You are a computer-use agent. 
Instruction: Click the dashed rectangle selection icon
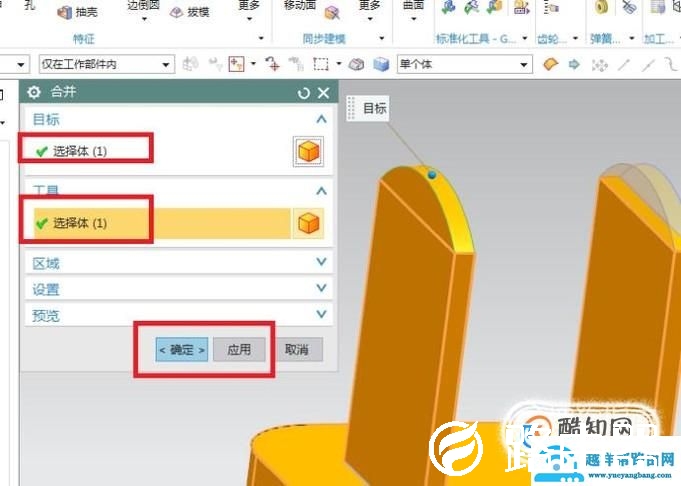(321, 65)
